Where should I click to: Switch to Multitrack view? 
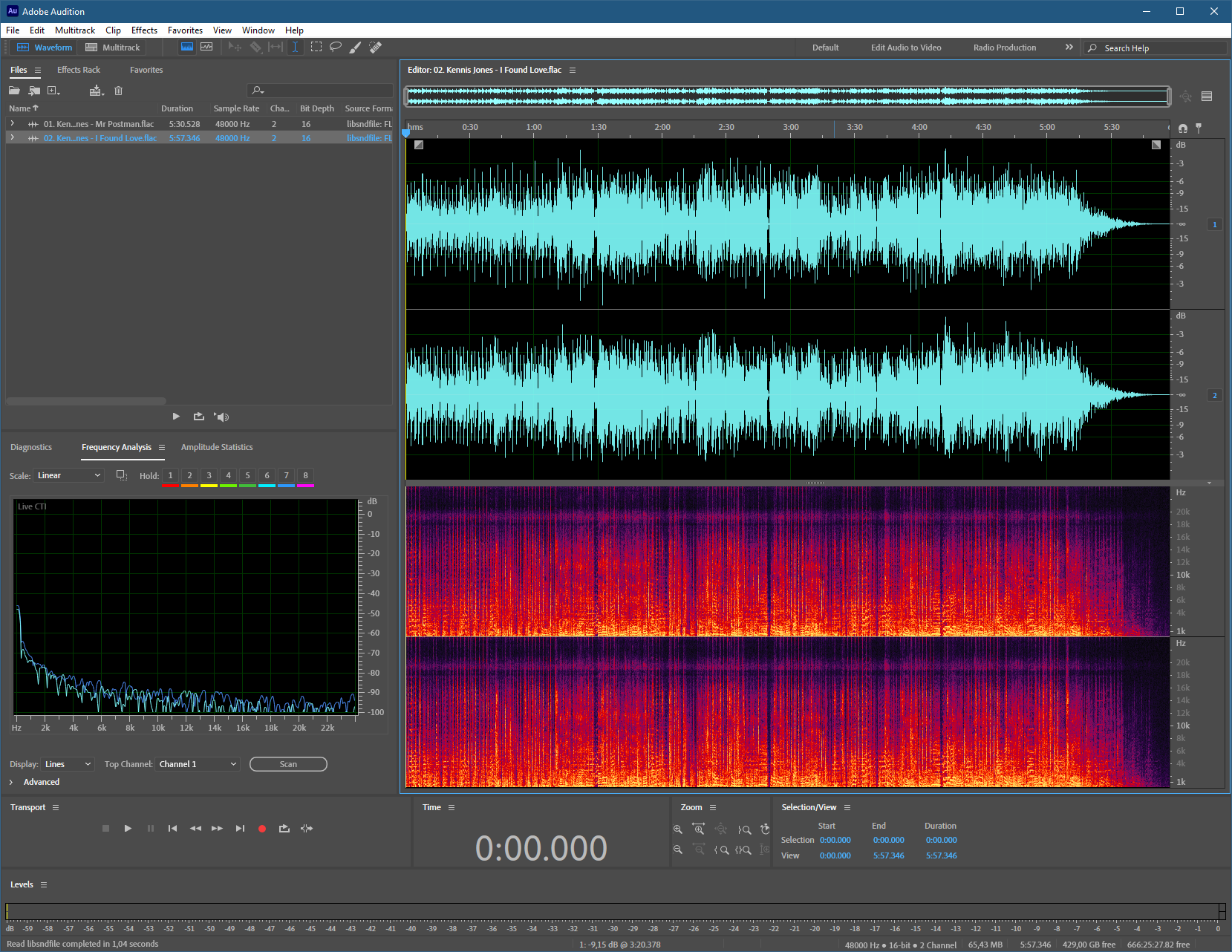pos(113,48)
